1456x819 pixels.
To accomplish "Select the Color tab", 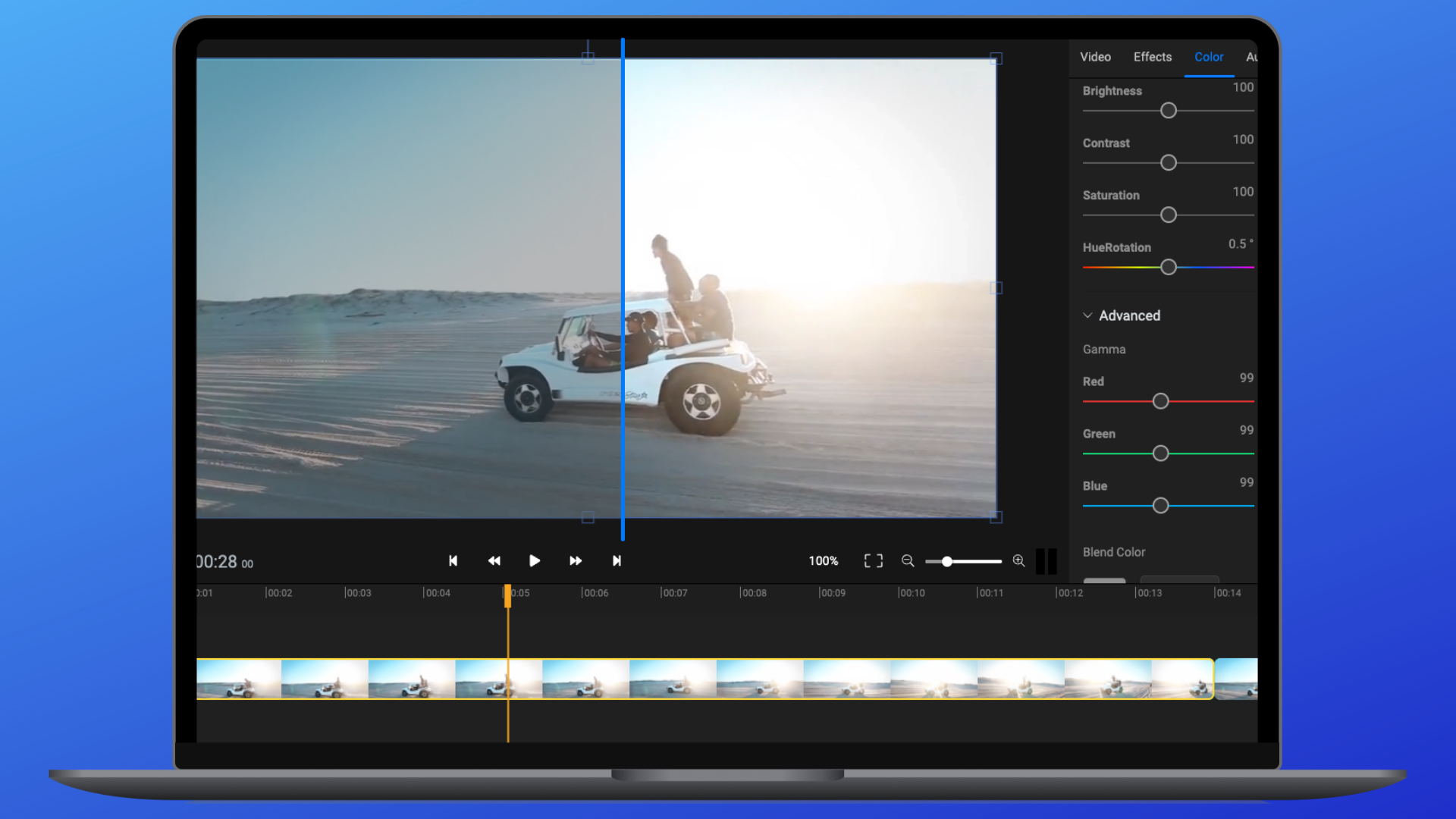I will [x=1209, y=57].
